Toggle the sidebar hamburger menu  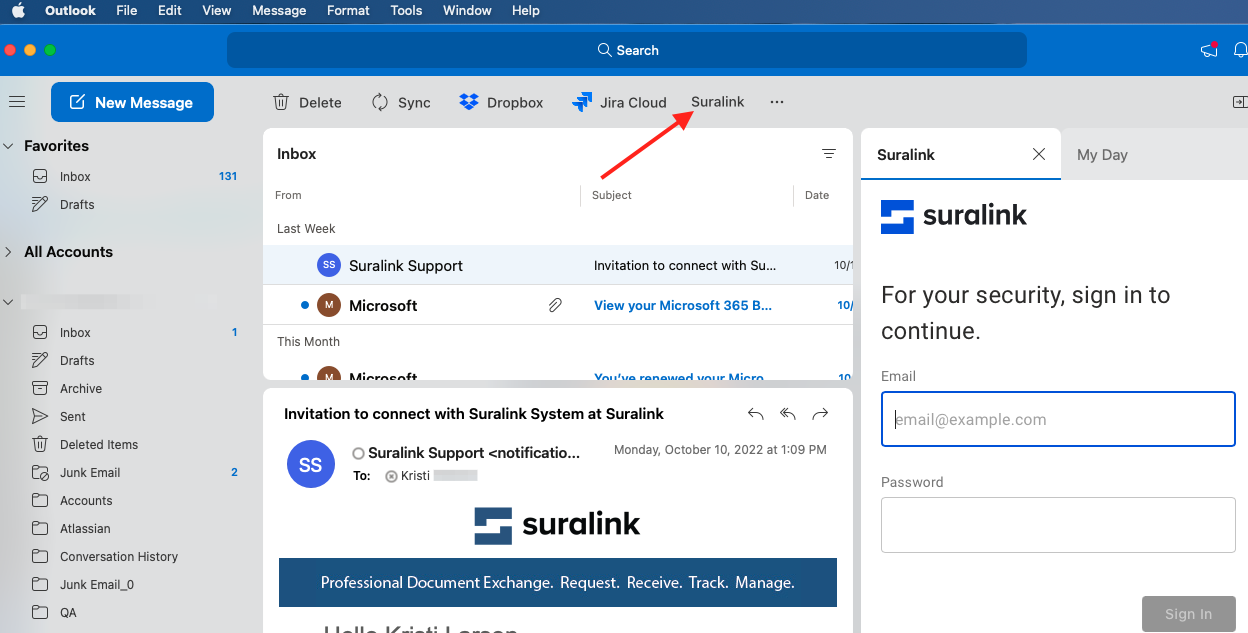17,102
